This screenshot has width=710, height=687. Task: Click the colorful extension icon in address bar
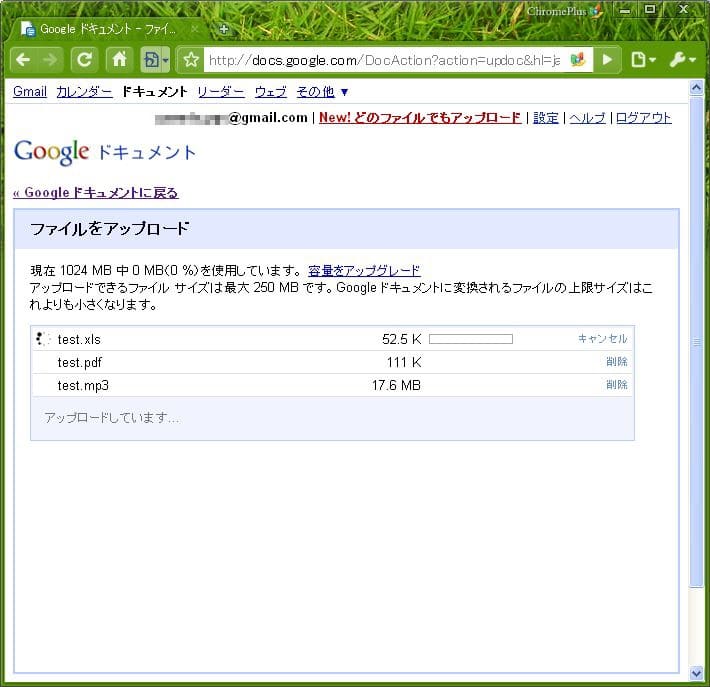577,59
